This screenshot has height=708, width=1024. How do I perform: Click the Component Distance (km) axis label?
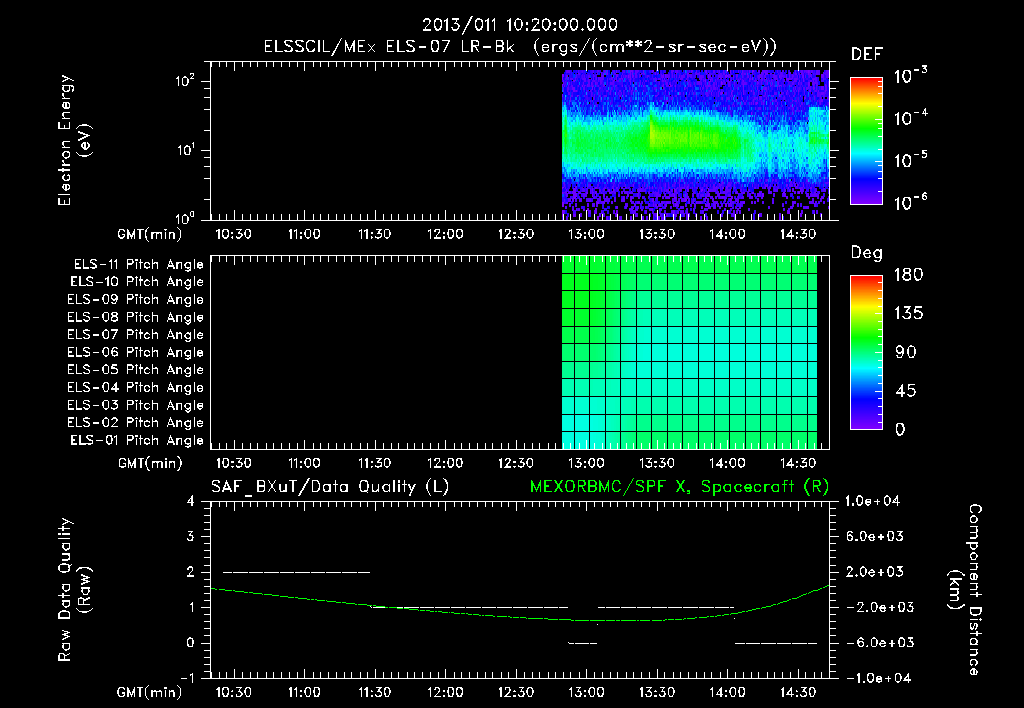click(x=965, y=589)
